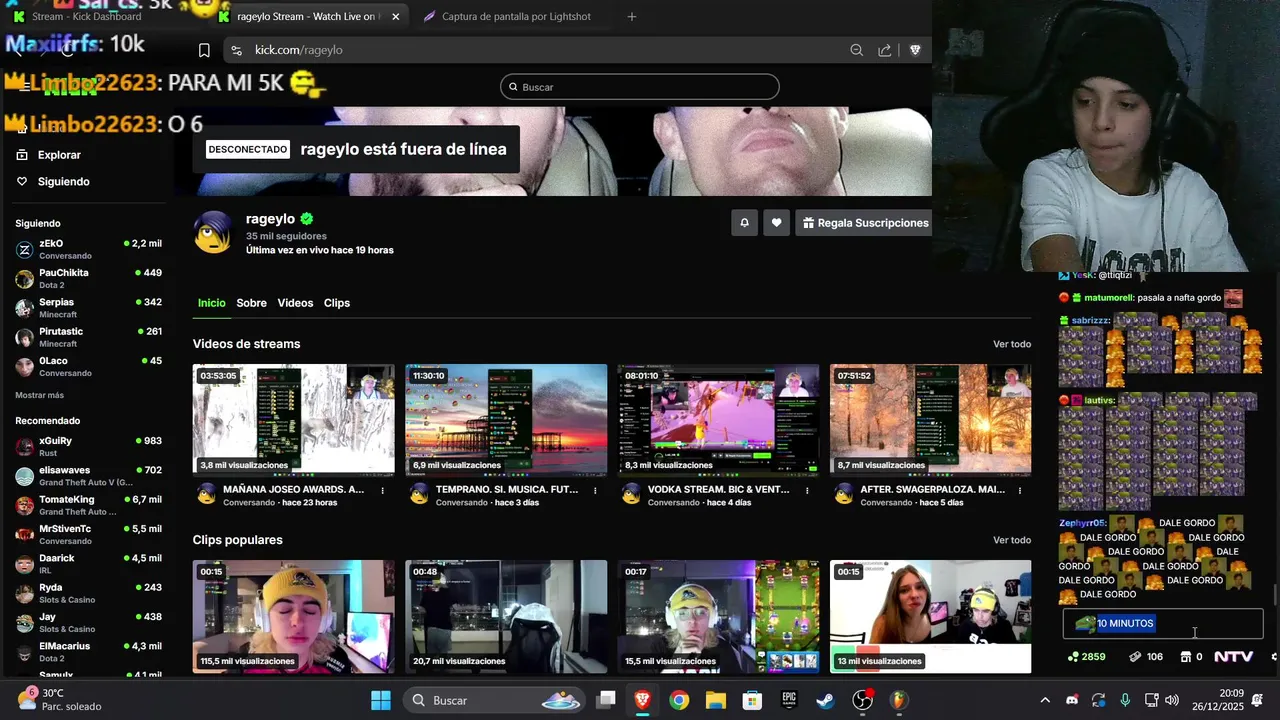1280x720 pixels.
Task: Open the VODKA STREAM. BIC & VENT video thumbnail
Action: 718,420
